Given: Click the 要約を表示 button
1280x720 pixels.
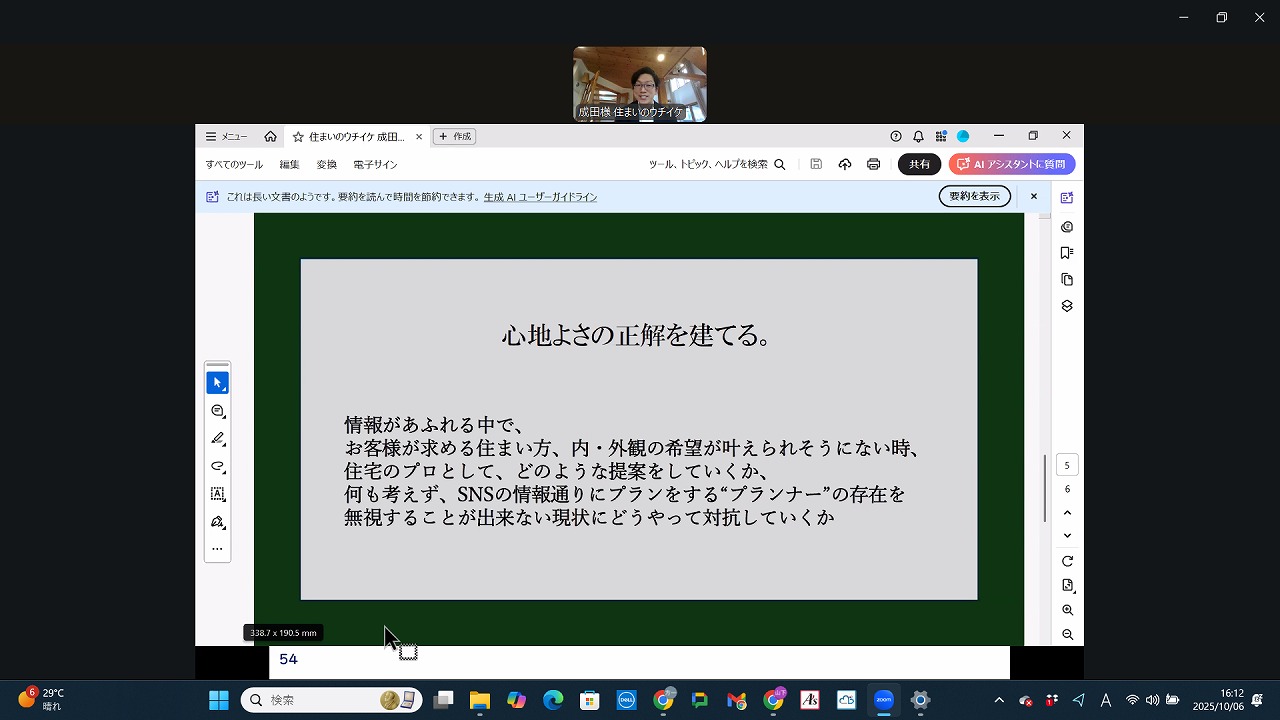Looking at the screenshot, I should click(x=974, y=196).
